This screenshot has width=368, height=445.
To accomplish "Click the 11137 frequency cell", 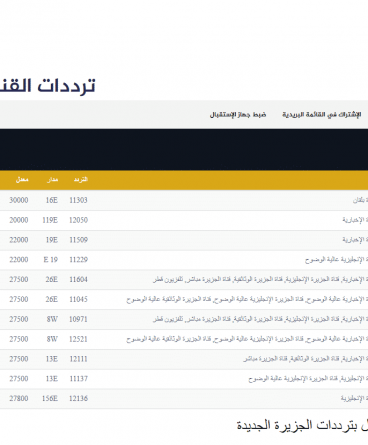I will point(78,379).
